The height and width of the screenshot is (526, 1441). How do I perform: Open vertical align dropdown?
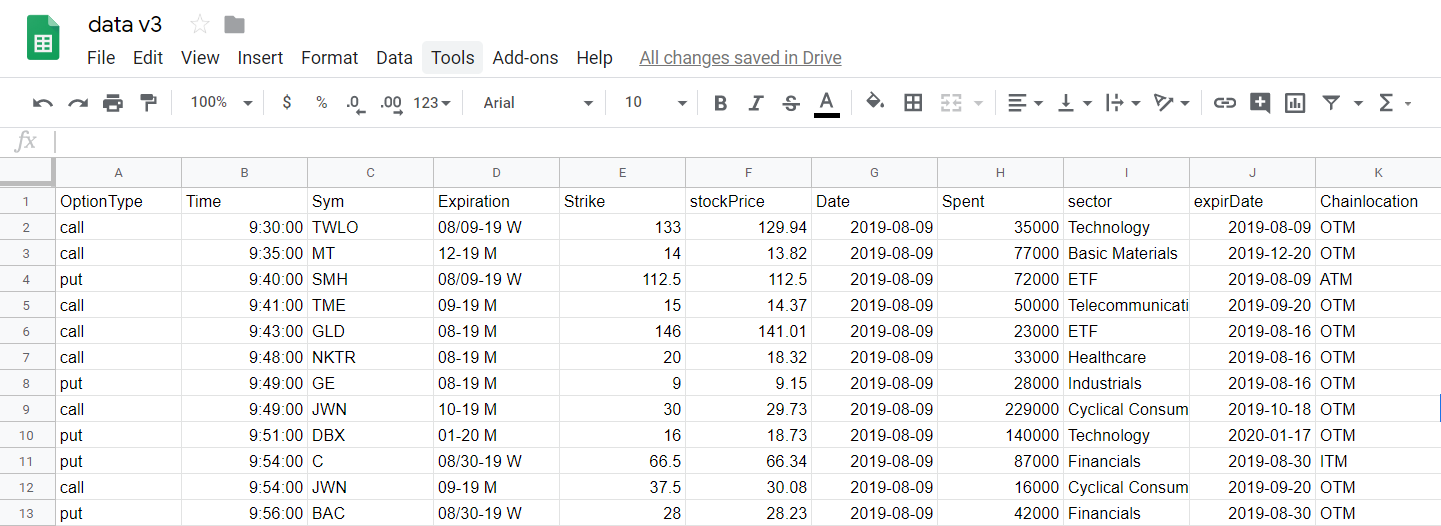[1076, 102]
